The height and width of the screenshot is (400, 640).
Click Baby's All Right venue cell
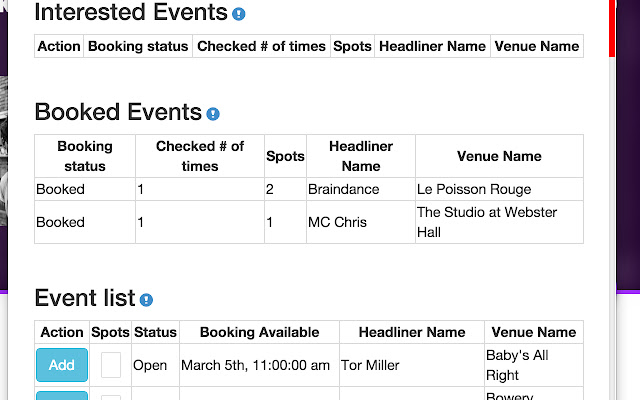pos(534,365)
